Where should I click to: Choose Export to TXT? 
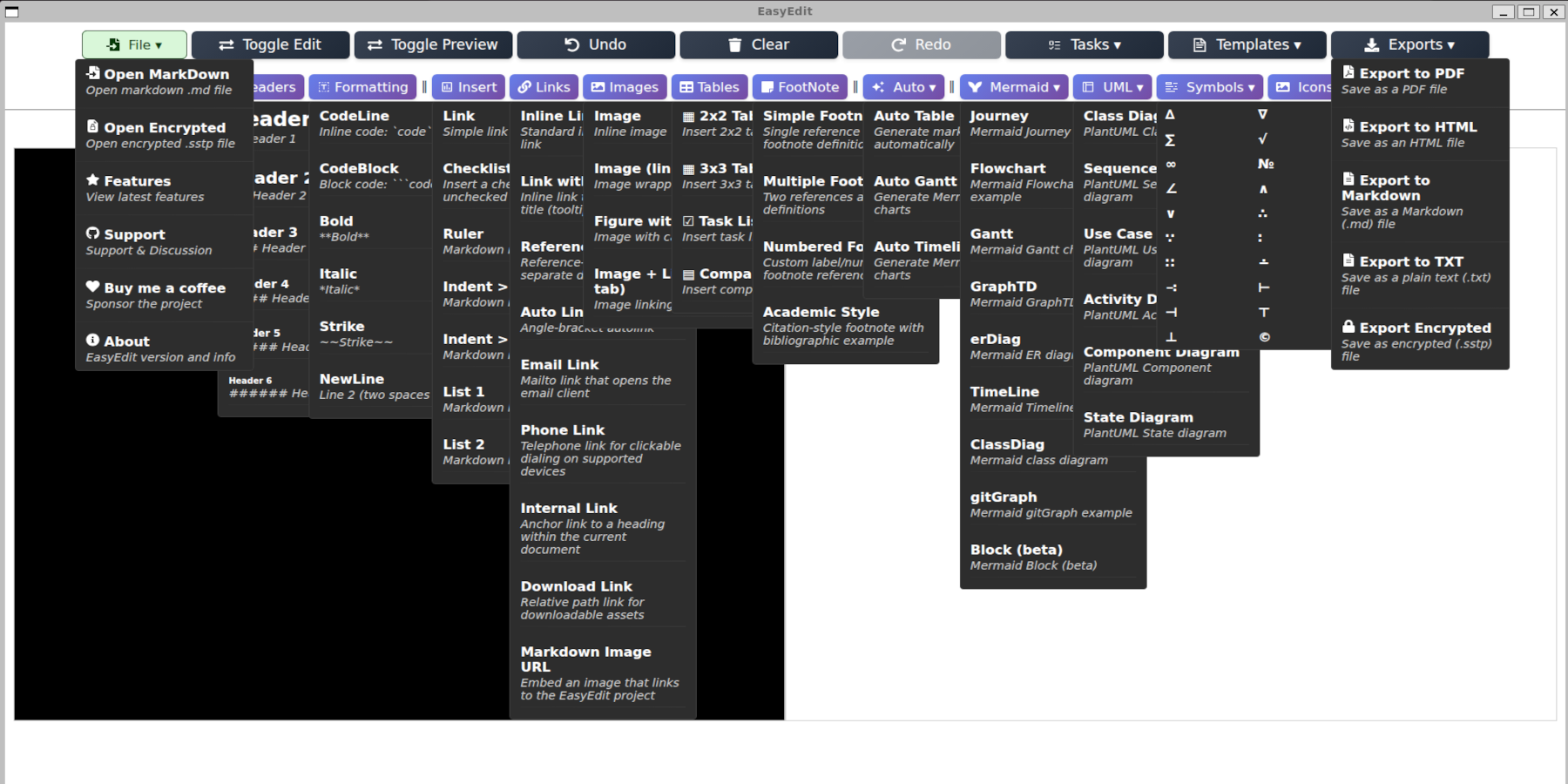coord(1420,275)
